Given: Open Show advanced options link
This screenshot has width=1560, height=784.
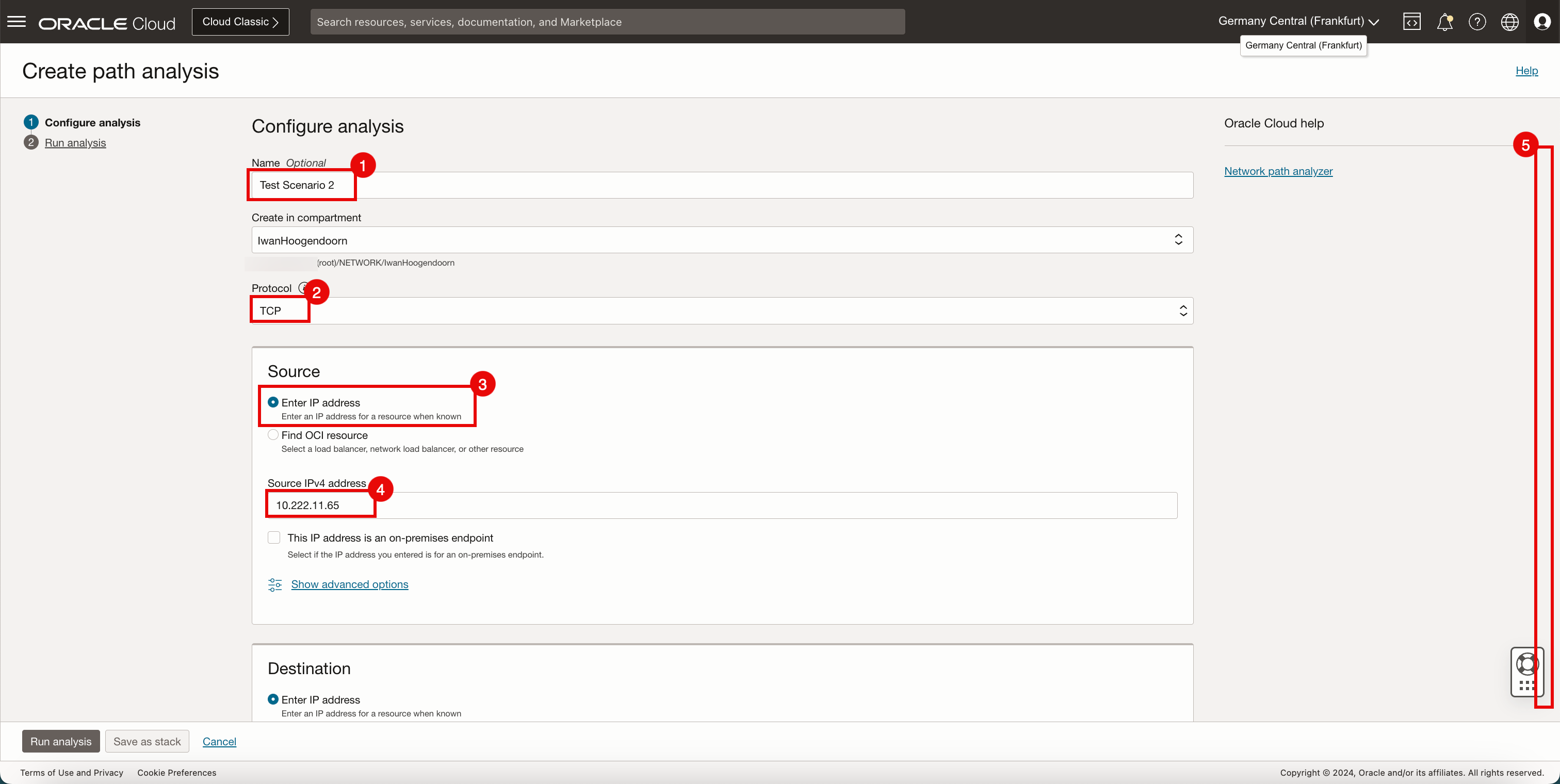Looking at the screenshot, I should click(x=349, y=584).
